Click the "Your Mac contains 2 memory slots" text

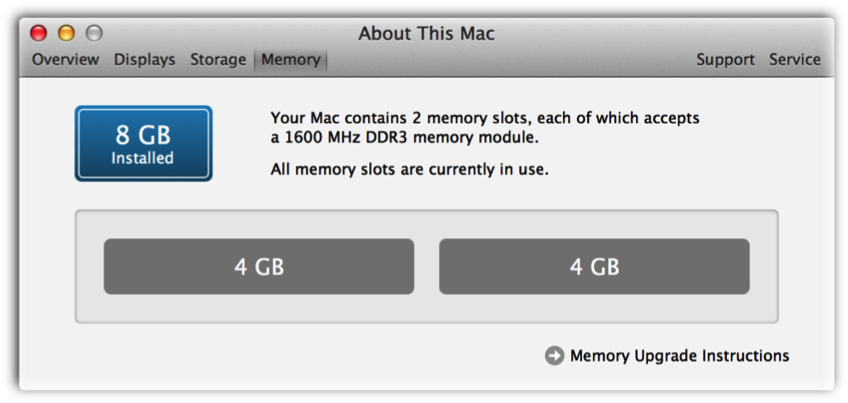[485, 118]
